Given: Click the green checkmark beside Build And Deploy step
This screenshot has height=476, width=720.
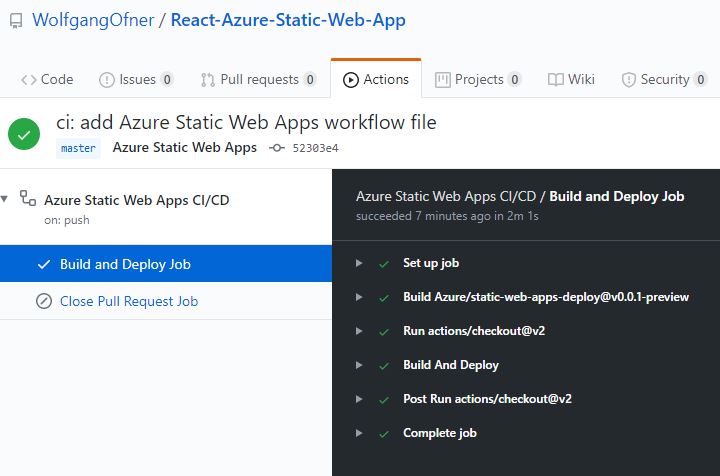Looking at the screenshot, I should (384, 365).
